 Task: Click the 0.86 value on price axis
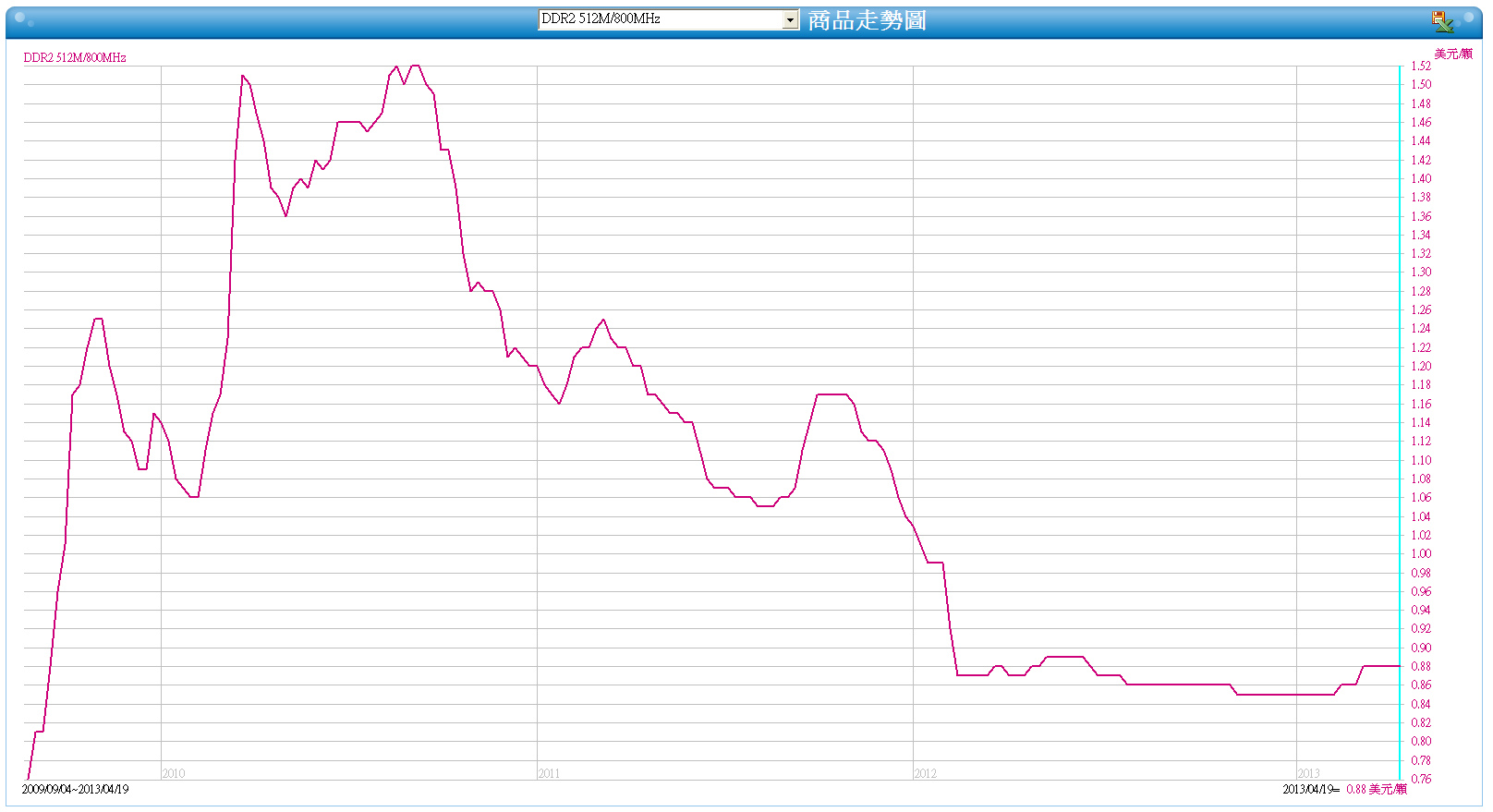pos(1421,685)
